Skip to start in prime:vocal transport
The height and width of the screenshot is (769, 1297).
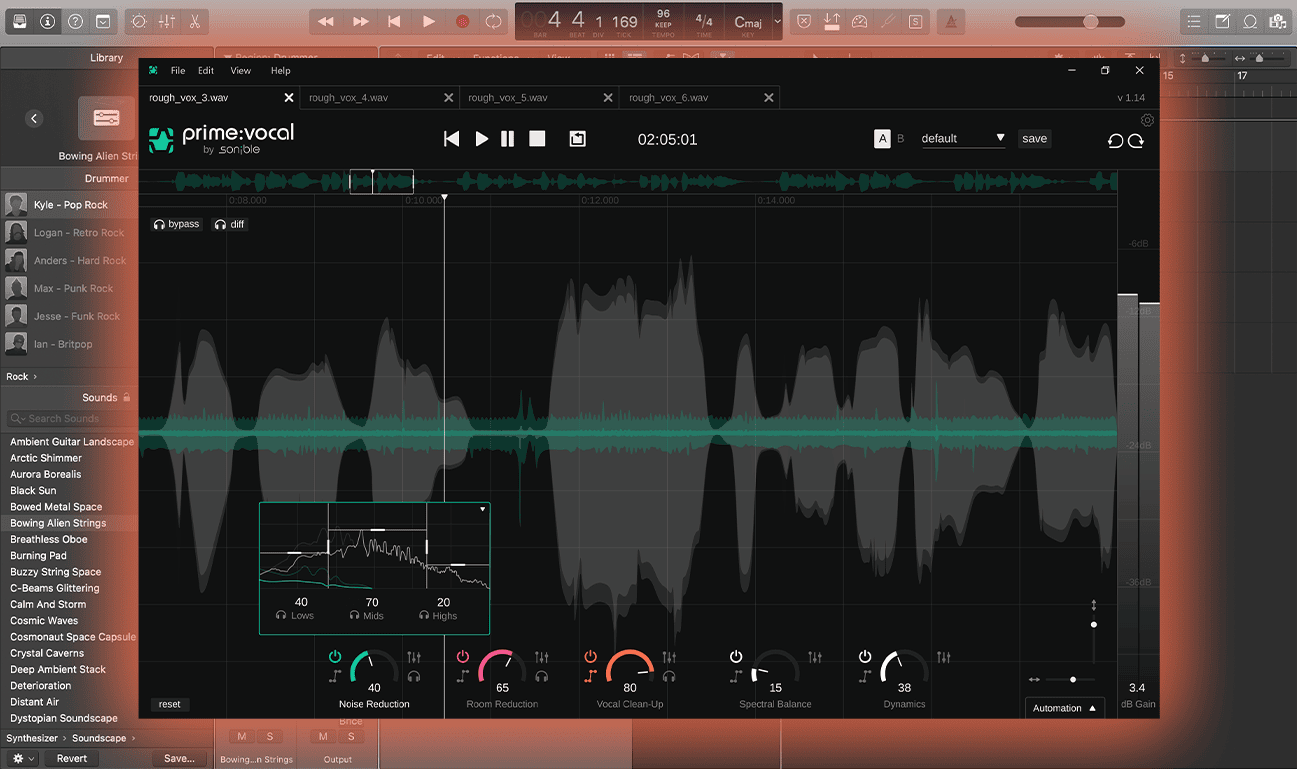tap(452, 139)
